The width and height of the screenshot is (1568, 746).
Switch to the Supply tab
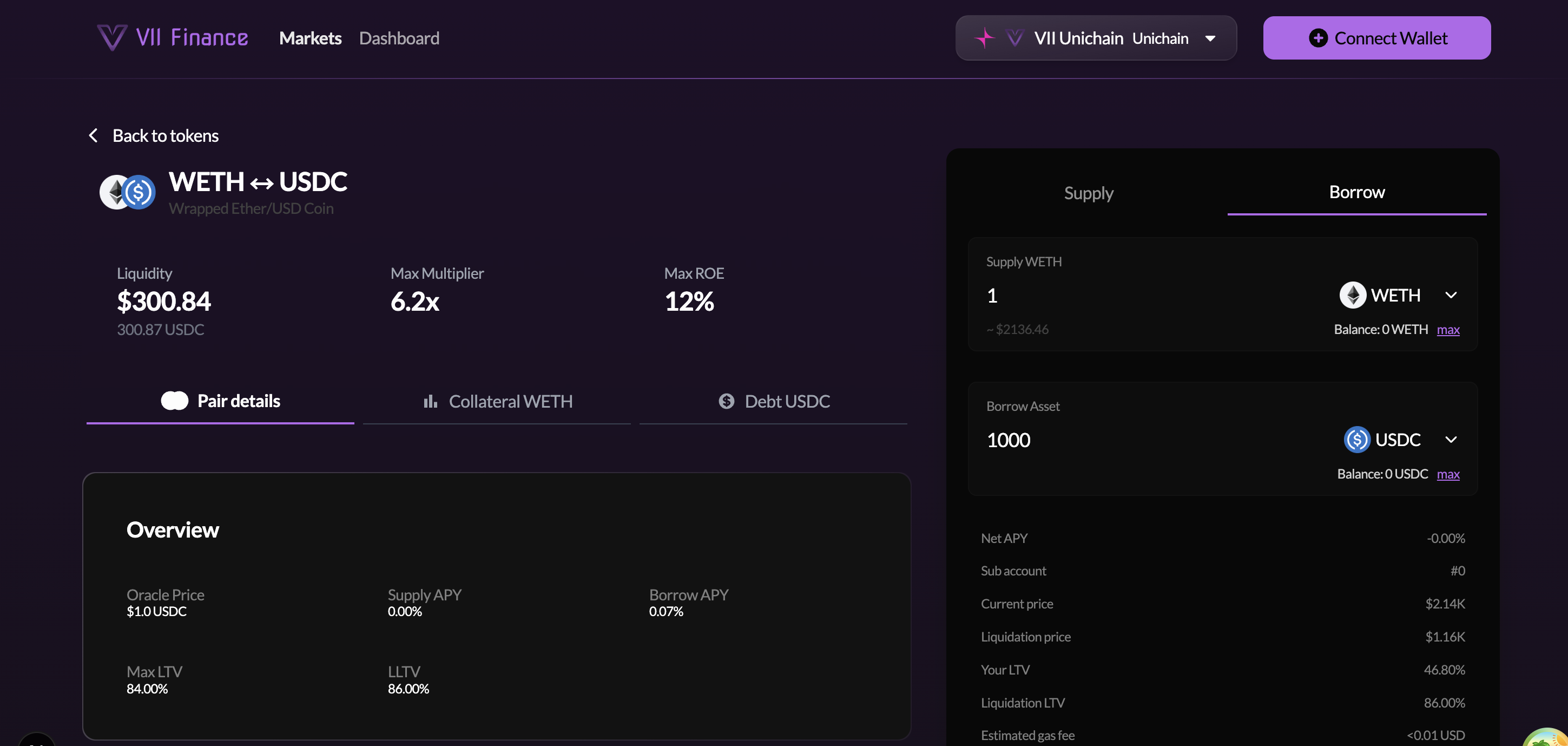tap(1089, 193)
